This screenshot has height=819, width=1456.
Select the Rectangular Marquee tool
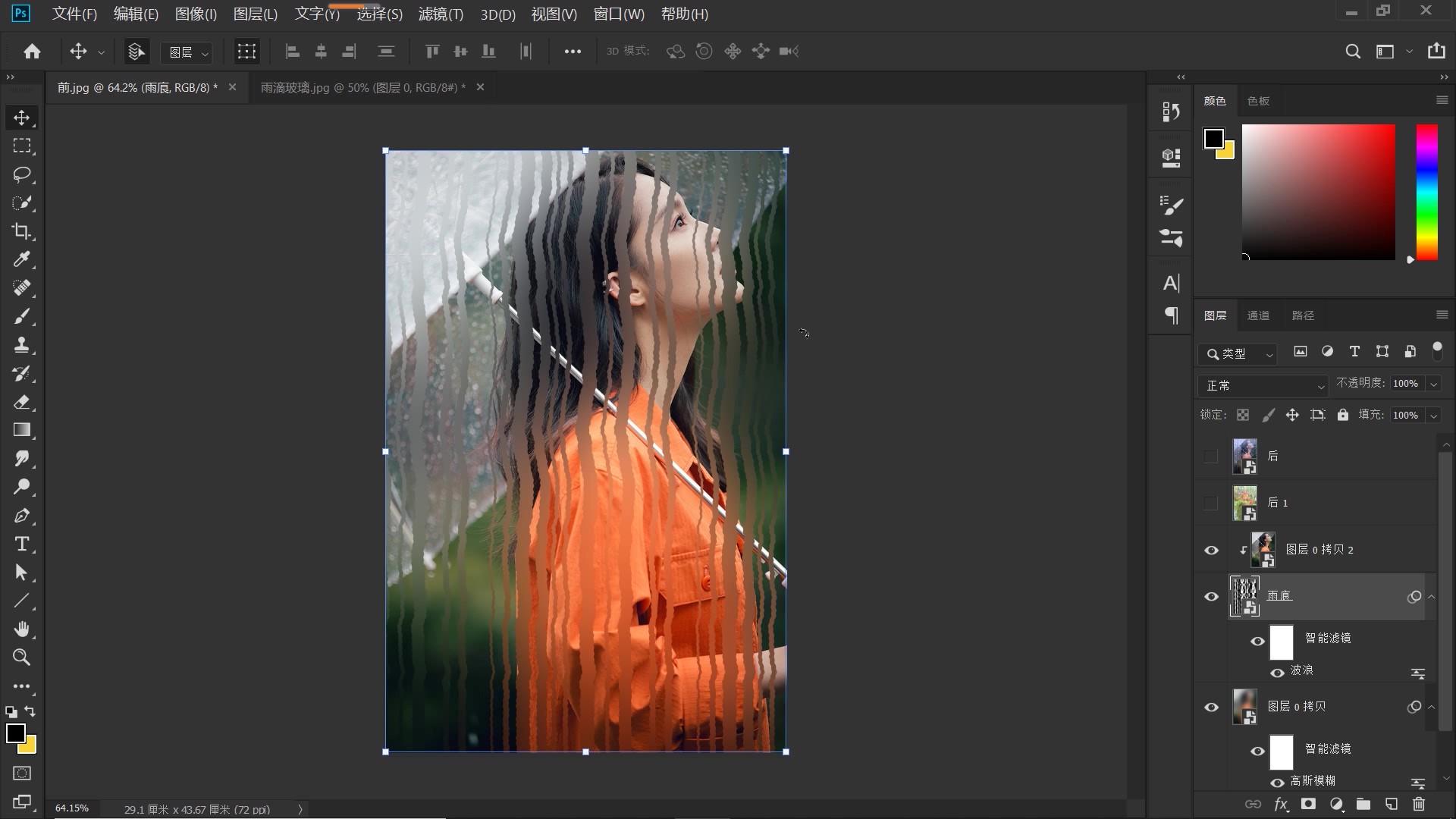[x=22, y=146]
